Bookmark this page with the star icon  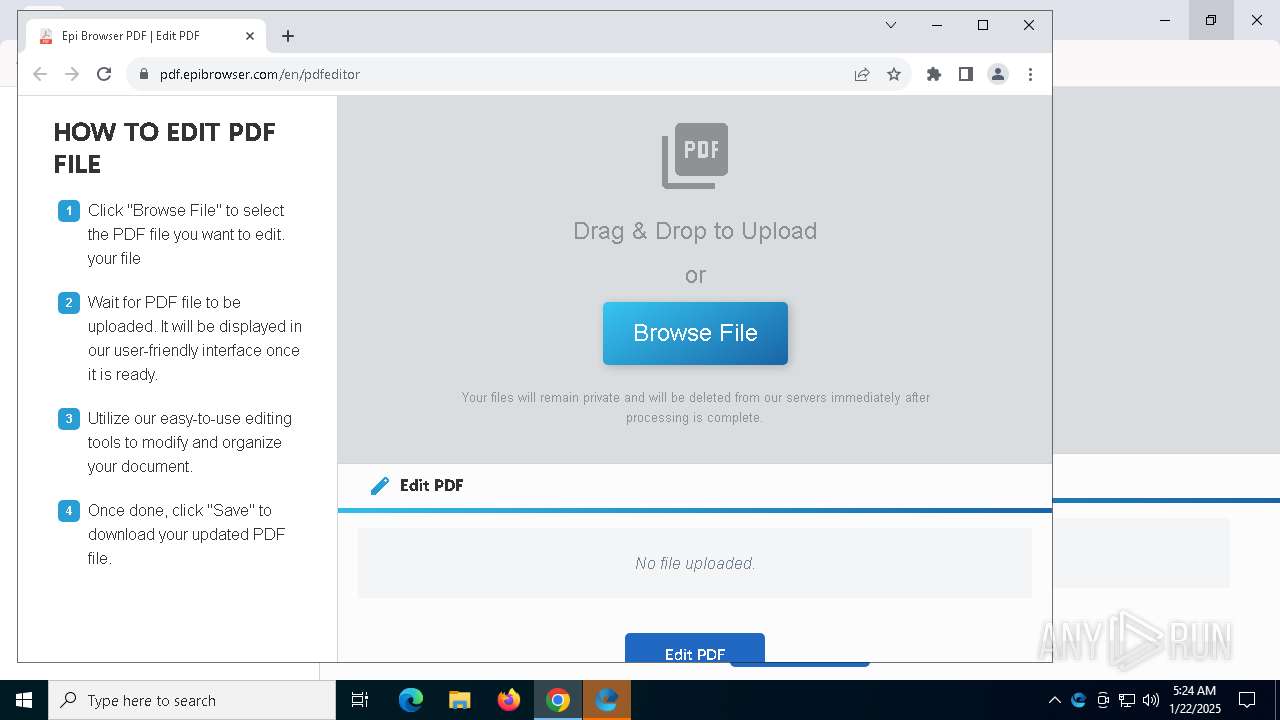pos(894,74)
